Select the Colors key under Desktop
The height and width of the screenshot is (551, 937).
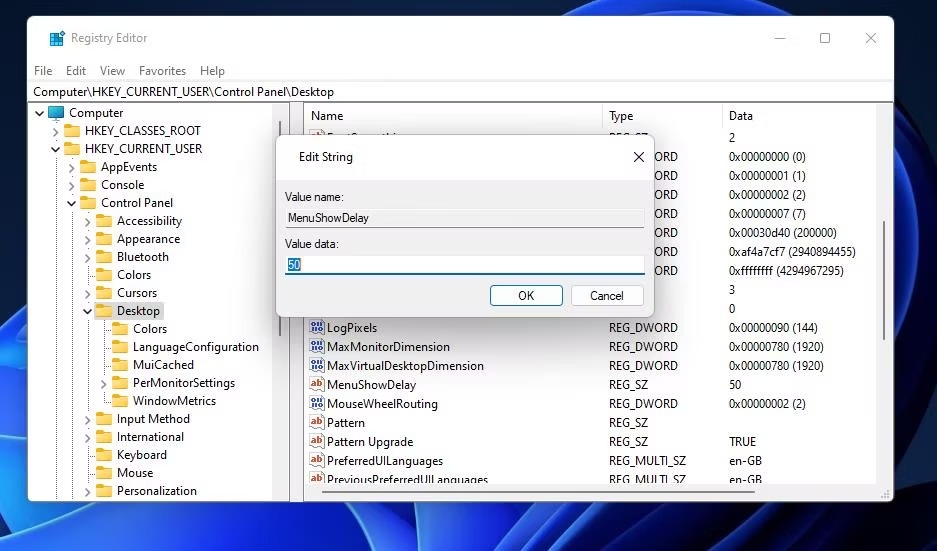[x=149, y=329]
